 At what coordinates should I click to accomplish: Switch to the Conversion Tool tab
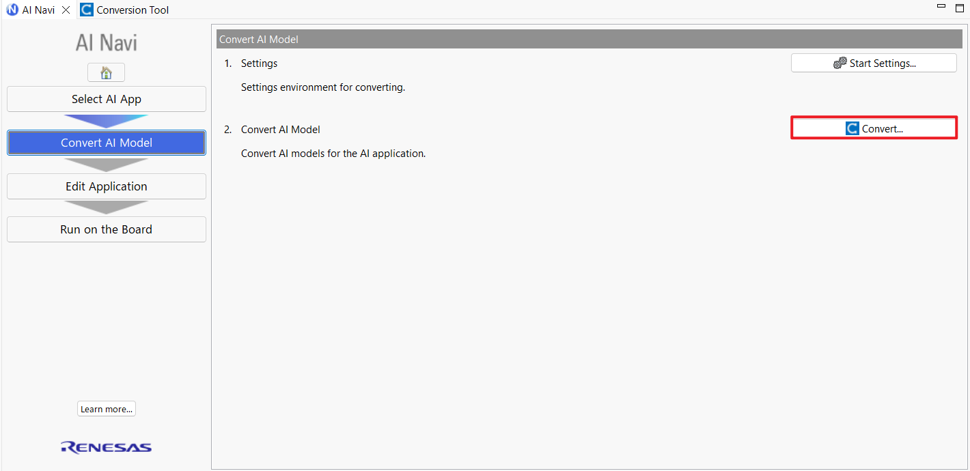tap(125, 10)
